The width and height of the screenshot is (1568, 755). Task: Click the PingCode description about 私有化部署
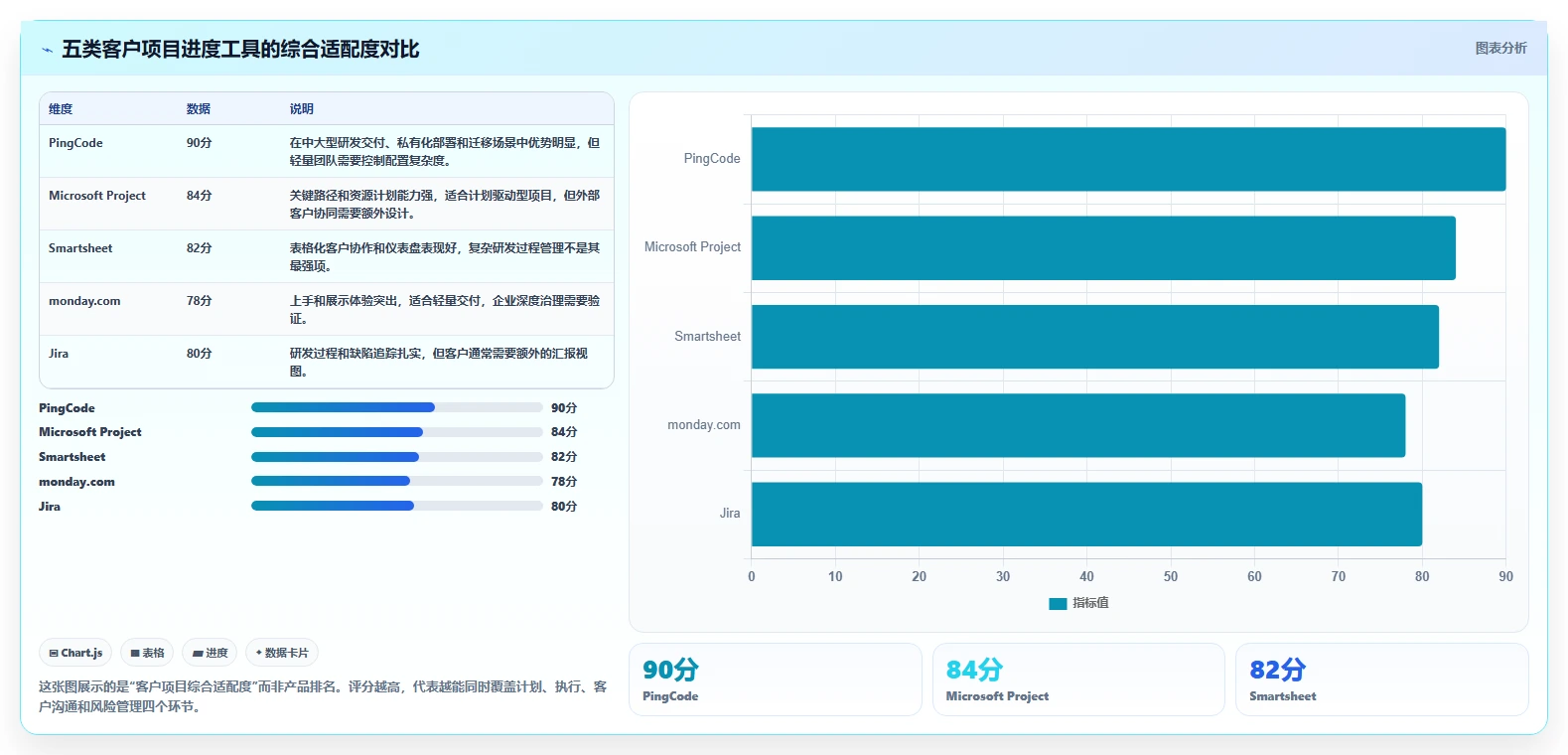446,152
